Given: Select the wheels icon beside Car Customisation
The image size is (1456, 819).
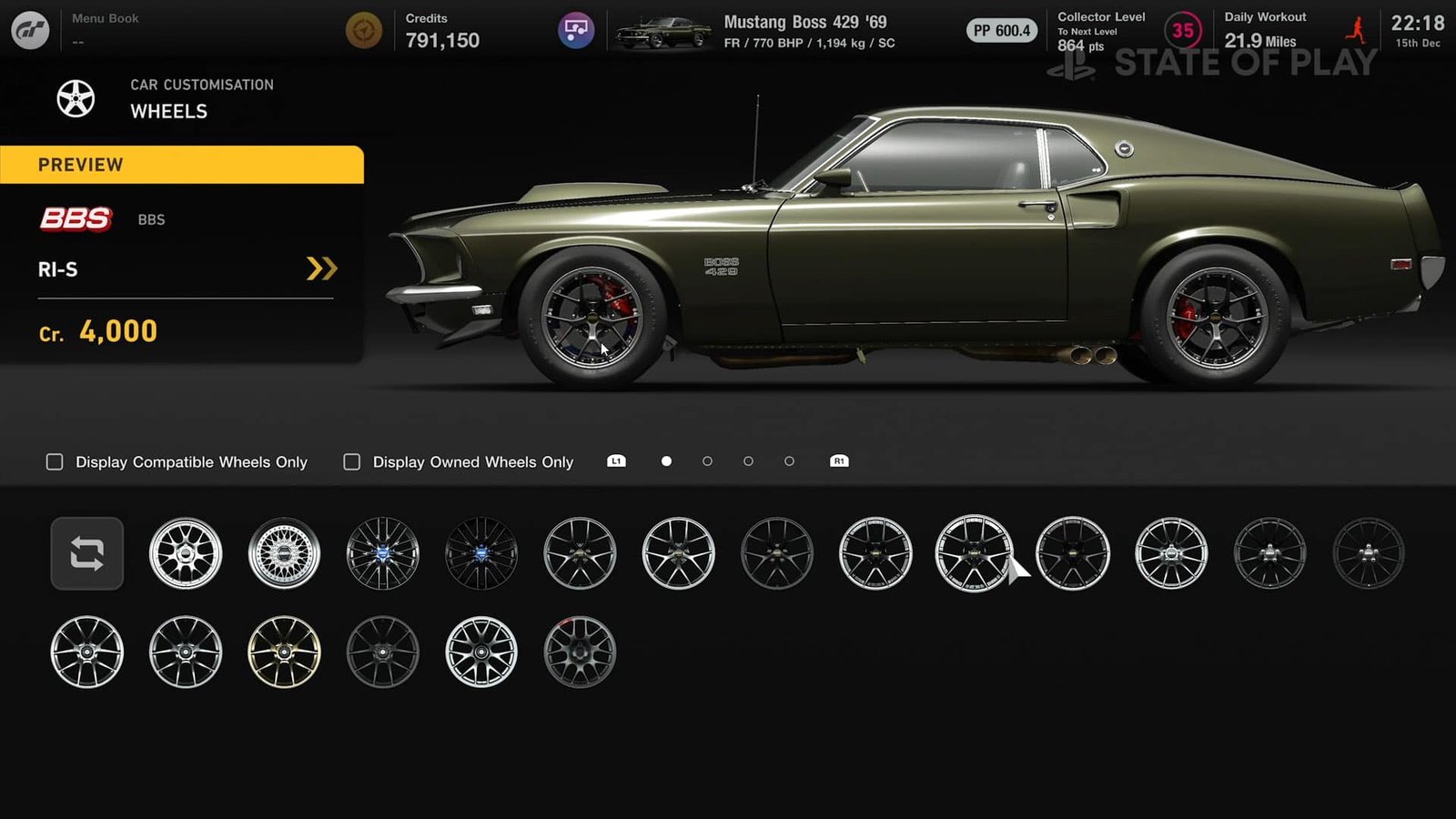Looking at the screenshot, I should [76, 98].
